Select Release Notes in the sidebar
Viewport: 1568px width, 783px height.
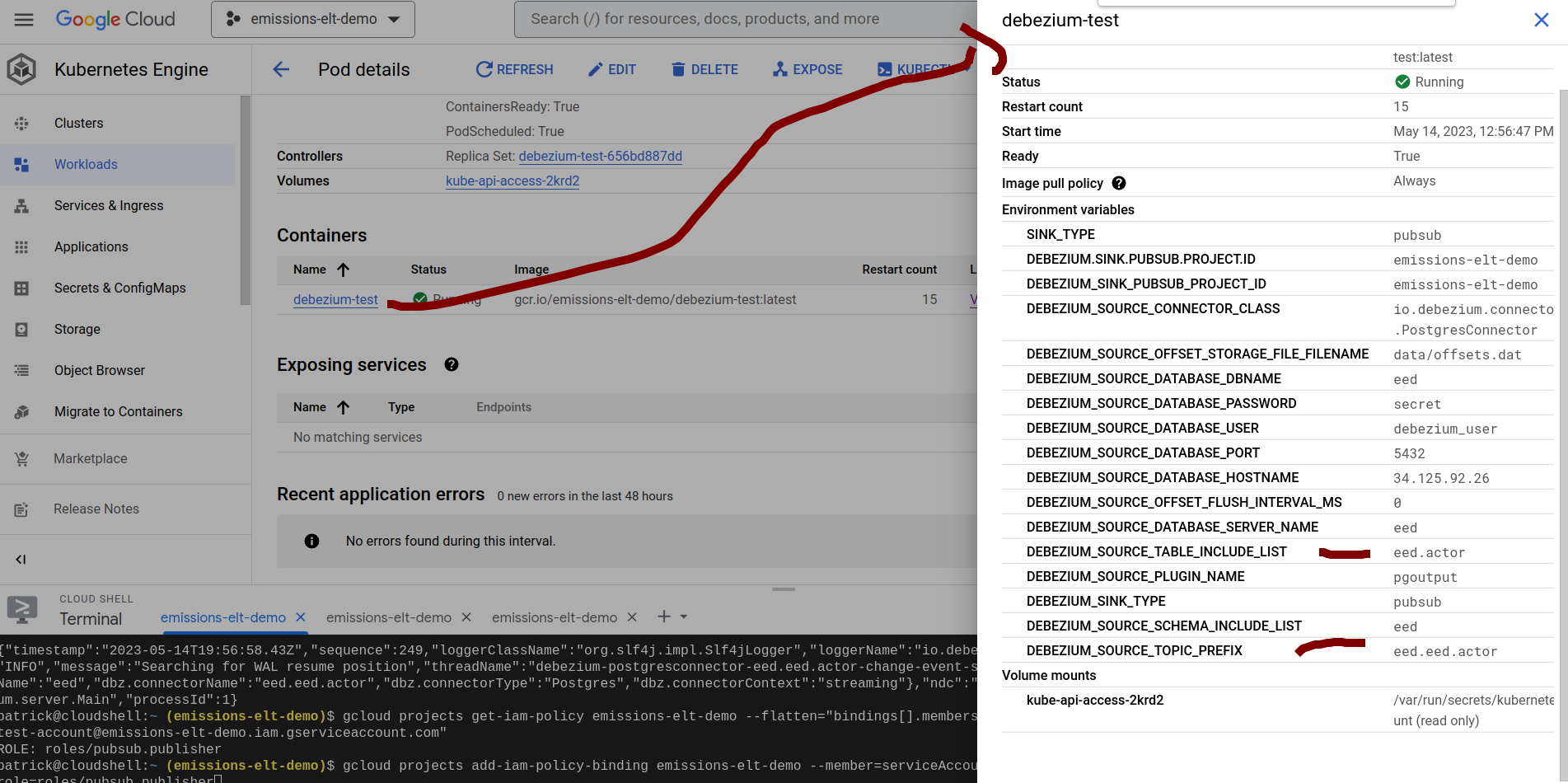pos(96,509)
